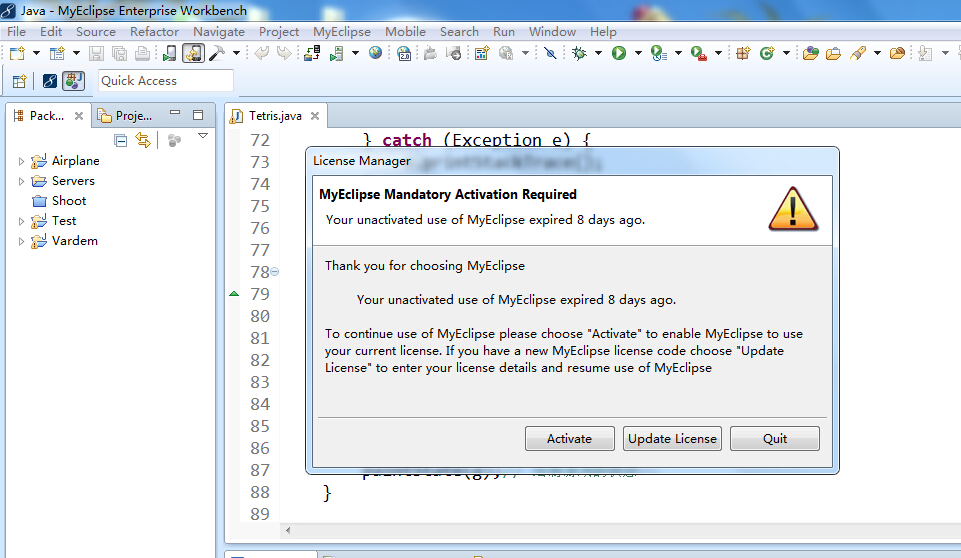
Task: Open the web browser globe icon
Action: (375, 53)
